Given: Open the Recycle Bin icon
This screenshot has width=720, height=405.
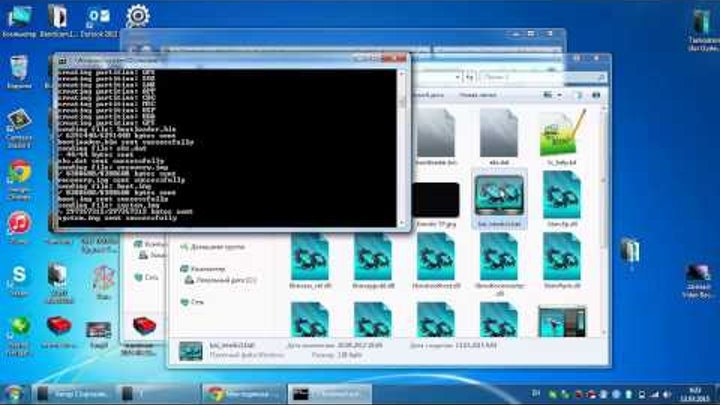Looking at the screenshot, I should (18, 70).
